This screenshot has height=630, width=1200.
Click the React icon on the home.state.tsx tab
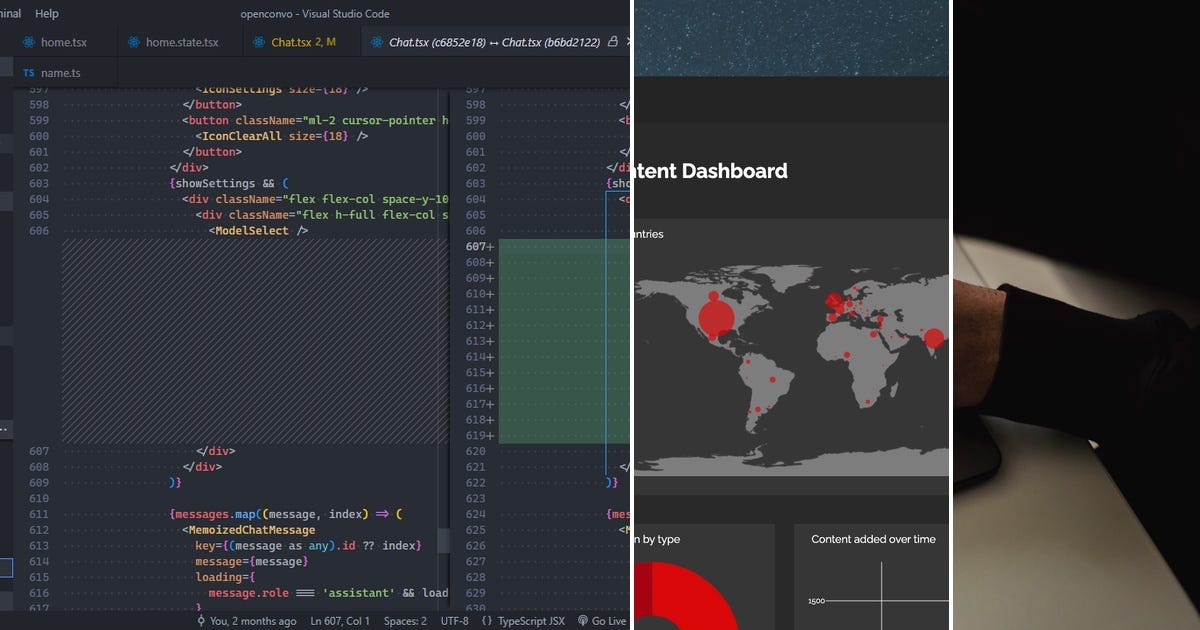[132, 42]
